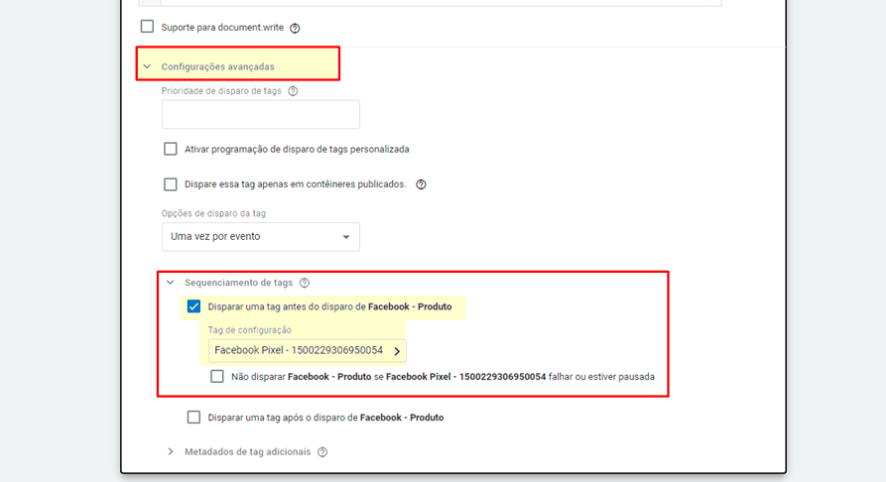Click help icon beside Prioridade de disparo de tags
Screen dimensions: 886x482
click(x=293, y=91)
